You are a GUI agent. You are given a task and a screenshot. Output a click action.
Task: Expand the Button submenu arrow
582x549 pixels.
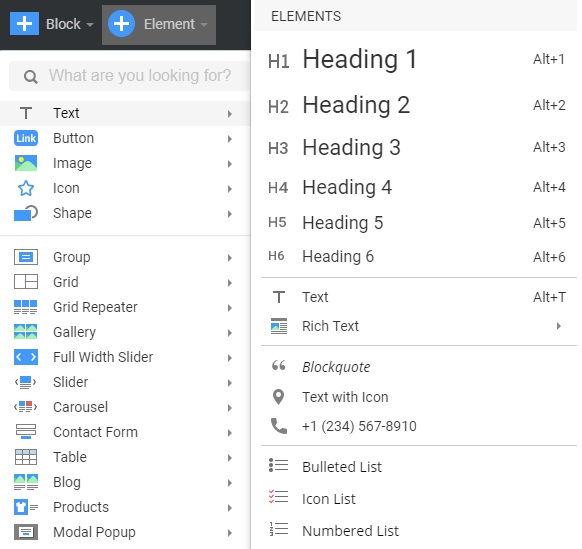(230, 139)
